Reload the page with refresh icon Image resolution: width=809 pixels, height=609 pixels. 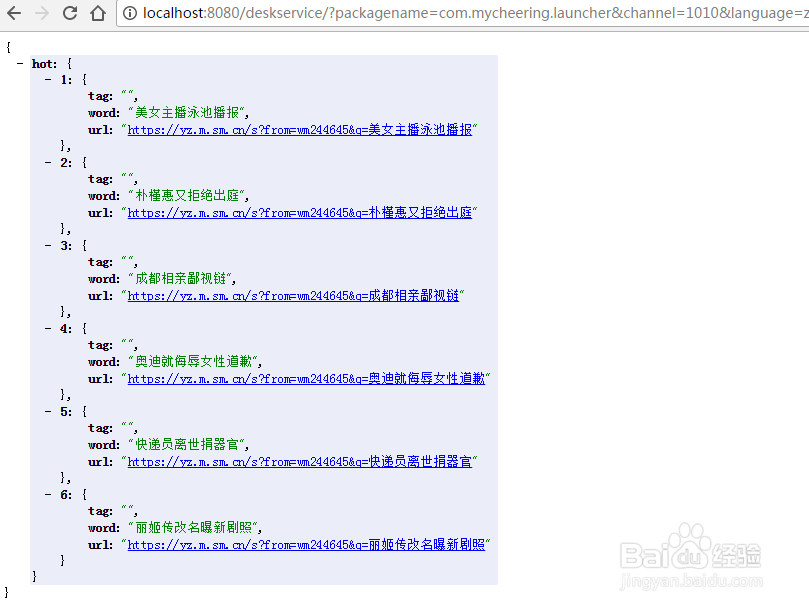click(70, 13)
